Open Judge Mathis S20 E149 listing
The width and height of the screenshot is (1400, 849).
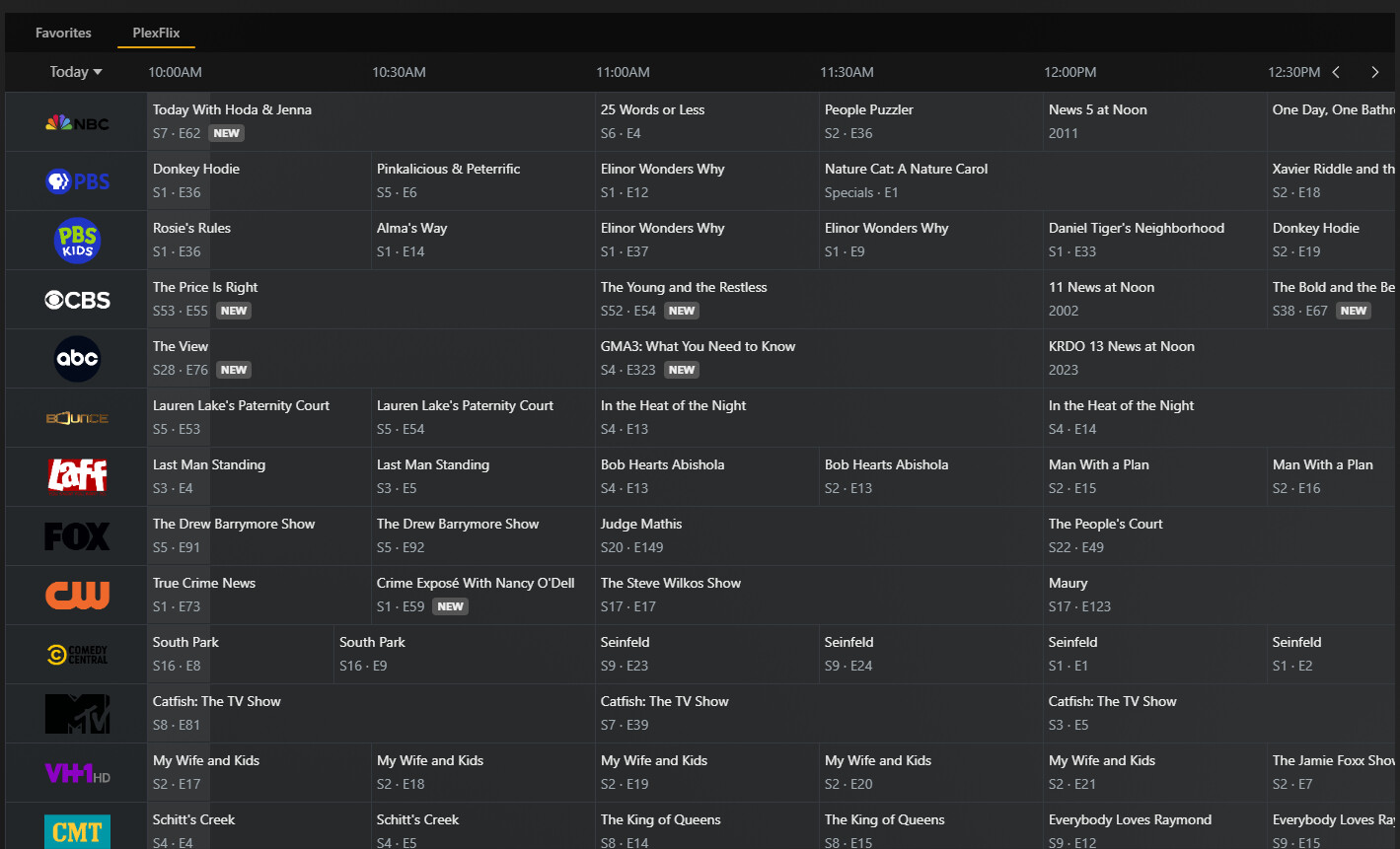point(818,535)
